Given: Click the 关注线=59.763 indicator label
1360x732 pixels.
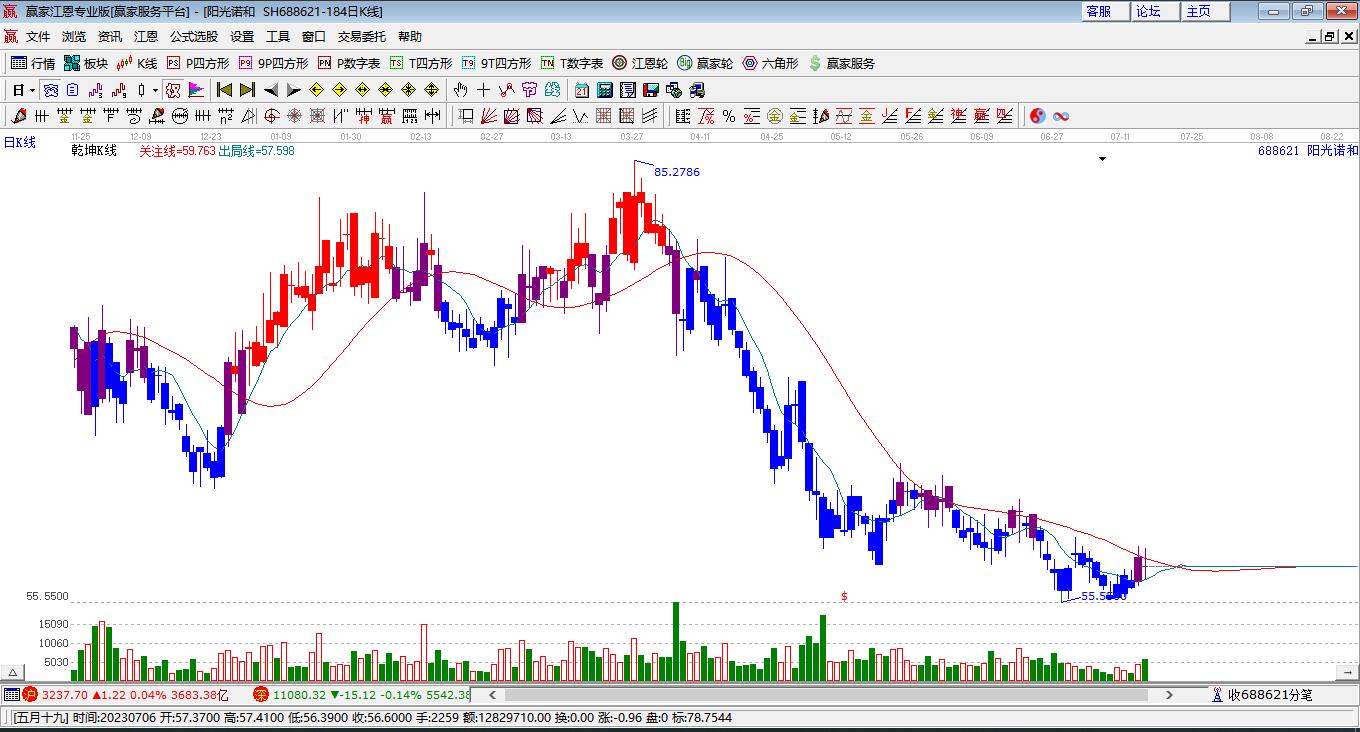Looking at the screenshot, I should [177, 151].
